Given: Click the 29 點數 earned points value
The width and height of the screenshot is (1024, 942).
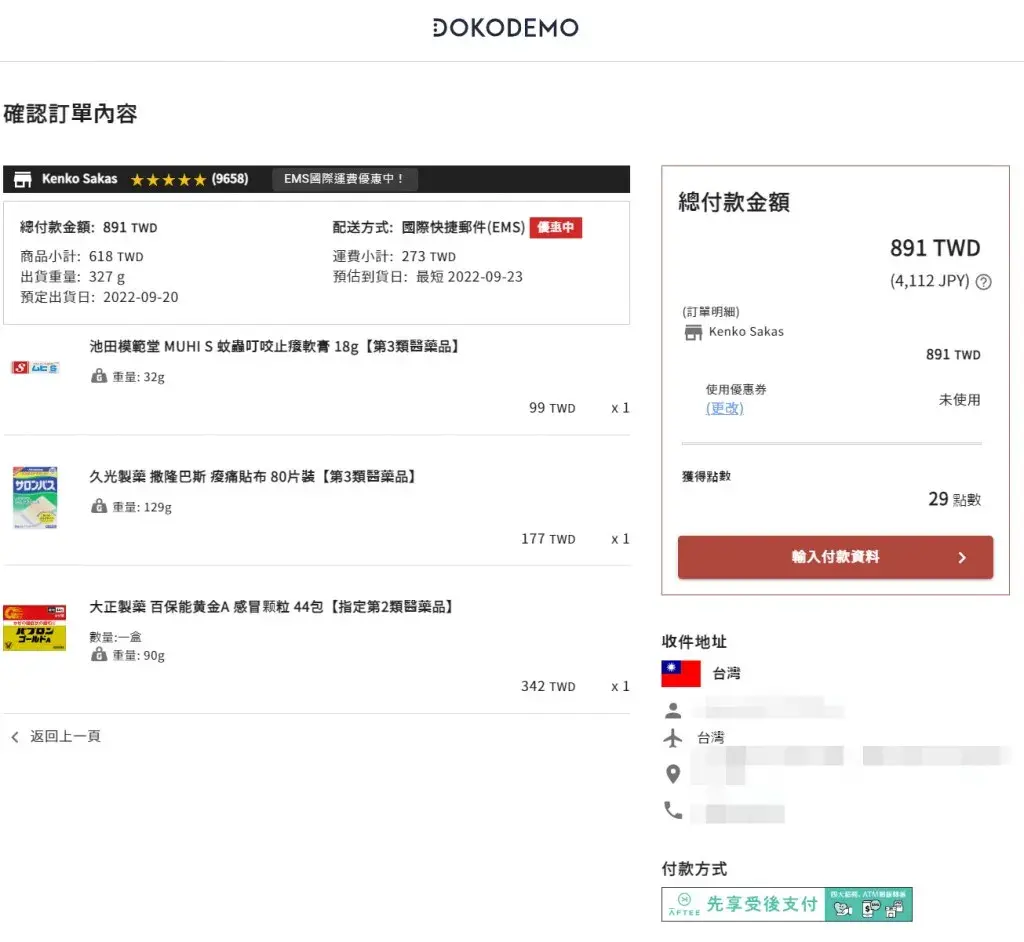Looking at the screenshot, I should [955, 500].
